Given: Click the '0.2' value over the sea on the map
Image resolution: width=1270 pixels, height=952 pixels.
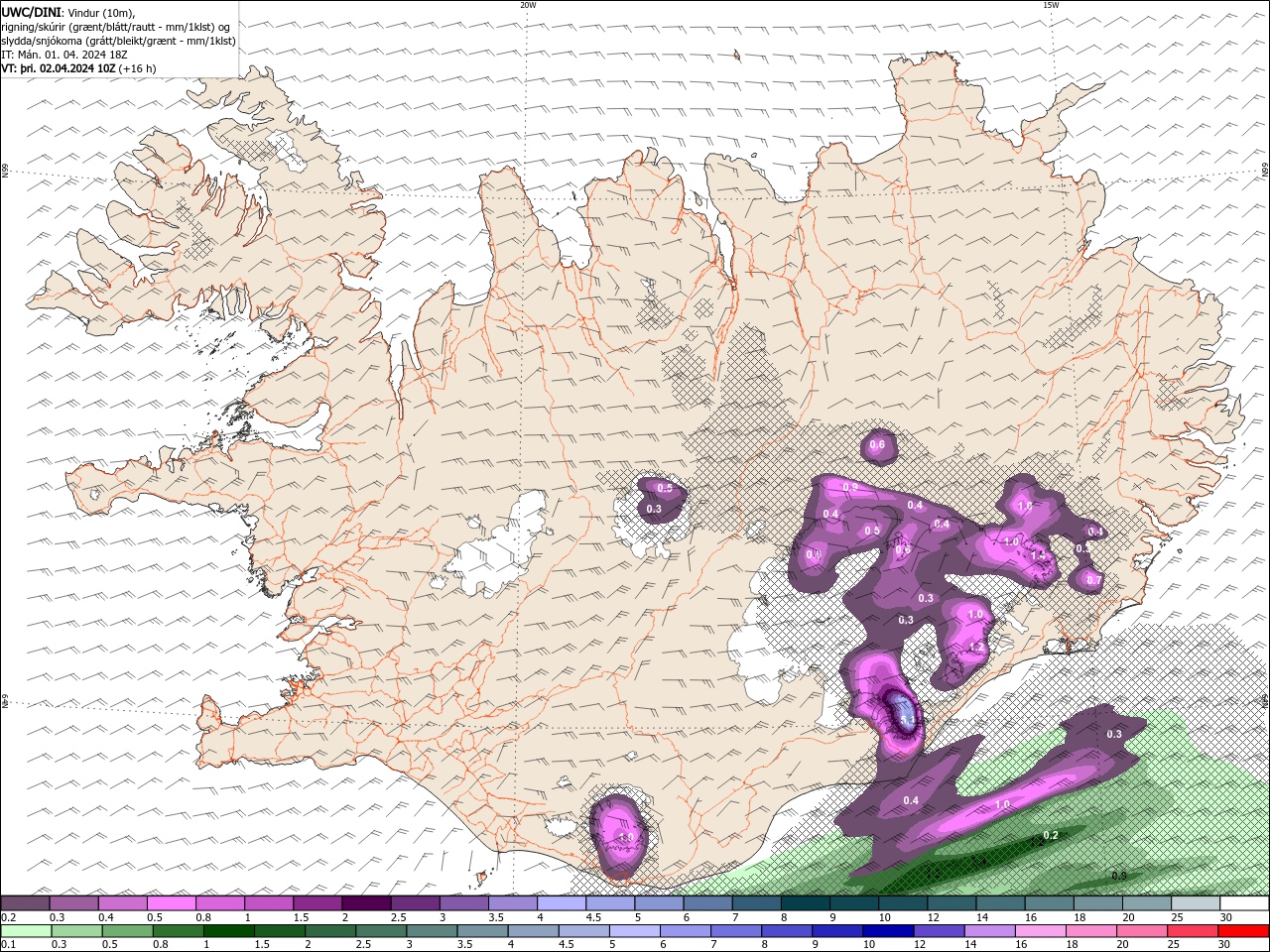Looking at the screenshot, I should tap(1051, 836).
